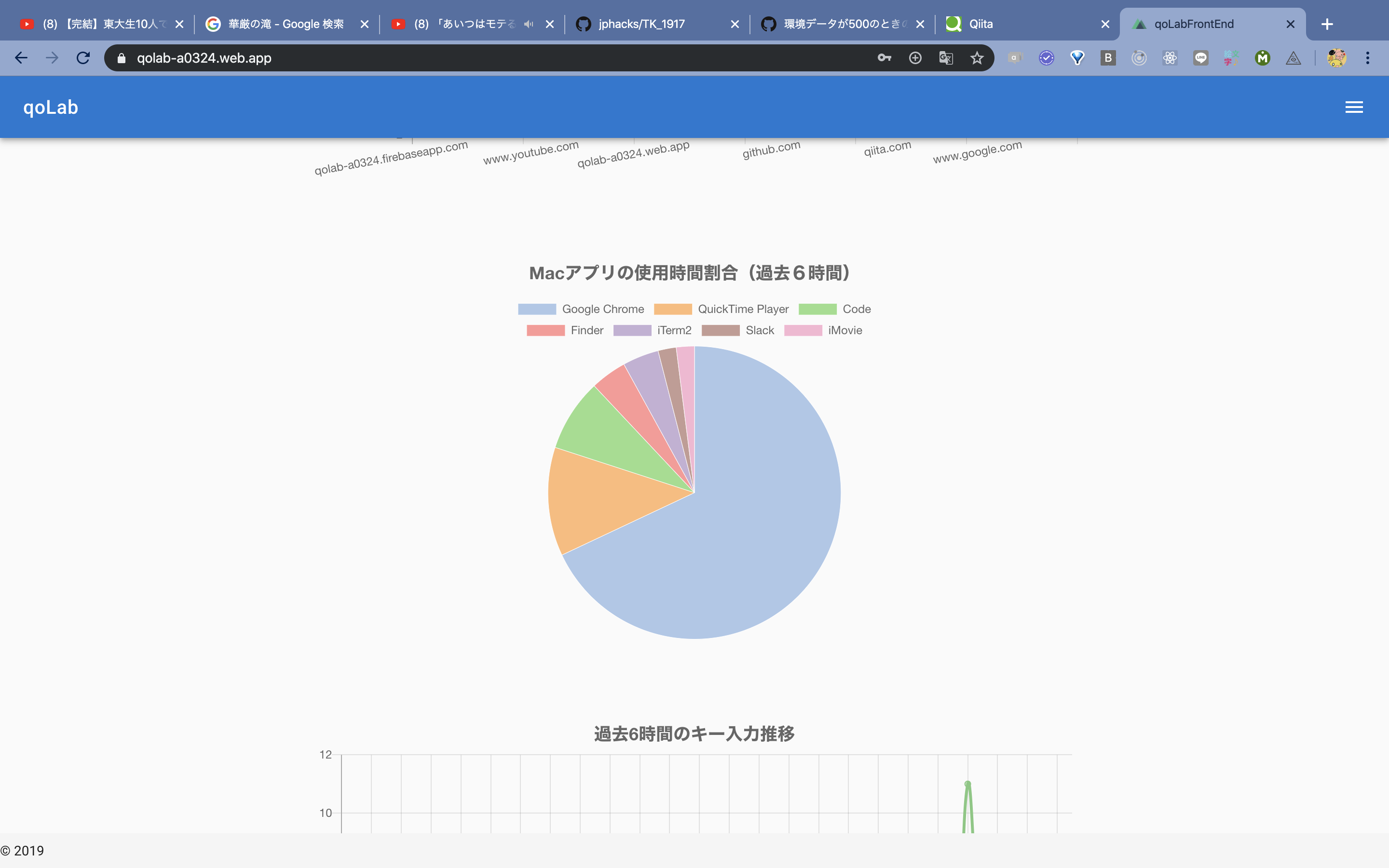The image size is (1389, 868).
Task: Click the LINE extension icon
Action: click(1201, 57)
